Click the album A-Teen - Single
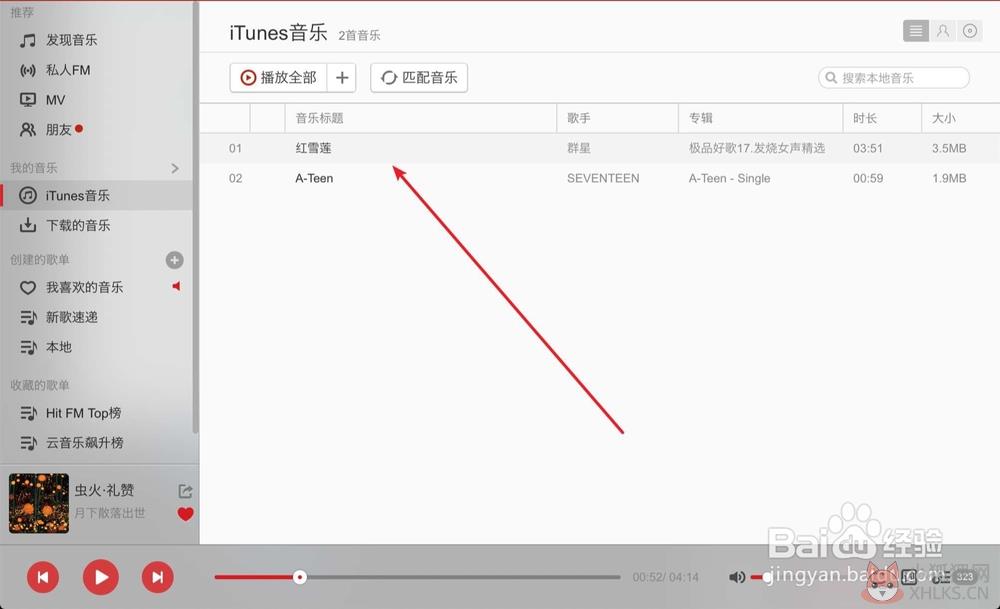This screenshot has width=1000, height=609. pos(729,178)
